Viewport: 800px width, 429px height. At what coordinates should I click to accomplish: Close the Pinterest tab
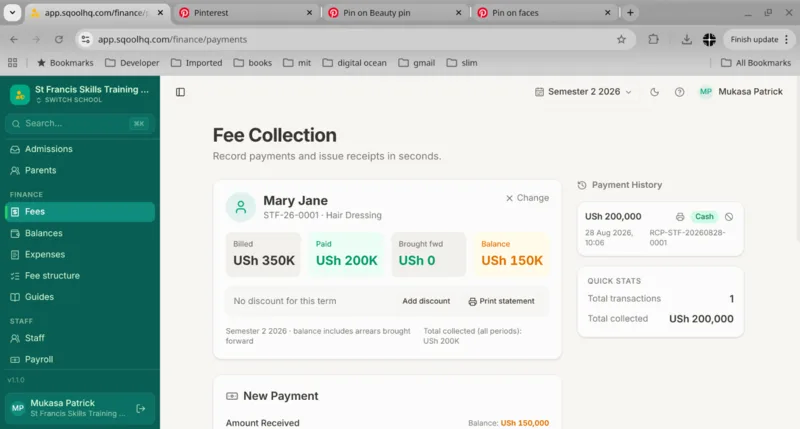click(x=309, y=13)
